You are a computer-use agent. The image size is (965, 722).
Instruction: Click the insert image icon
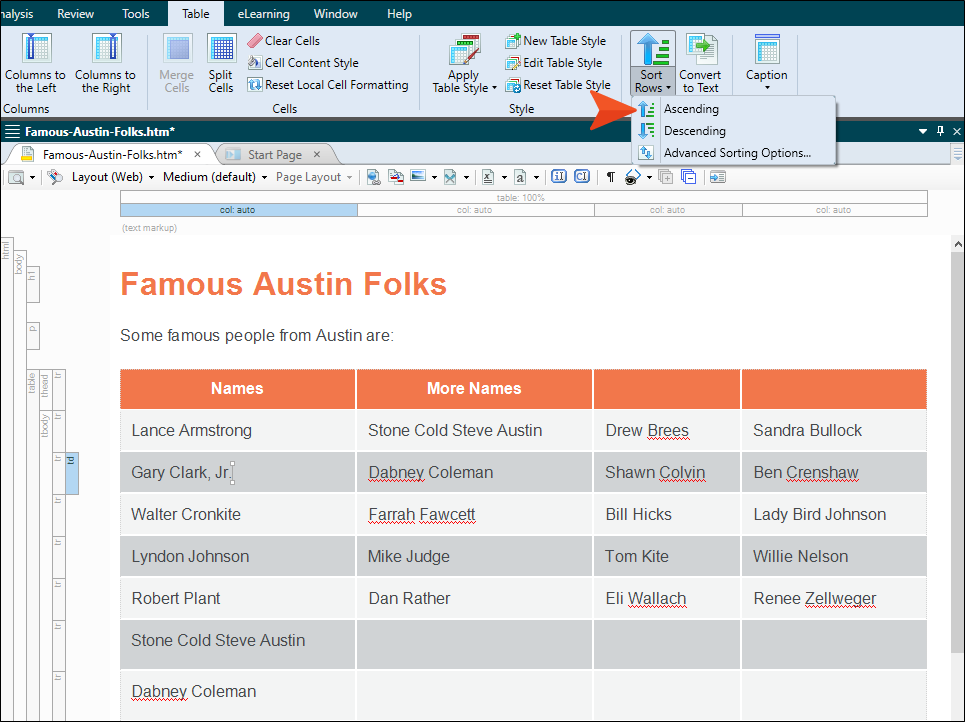418,177
